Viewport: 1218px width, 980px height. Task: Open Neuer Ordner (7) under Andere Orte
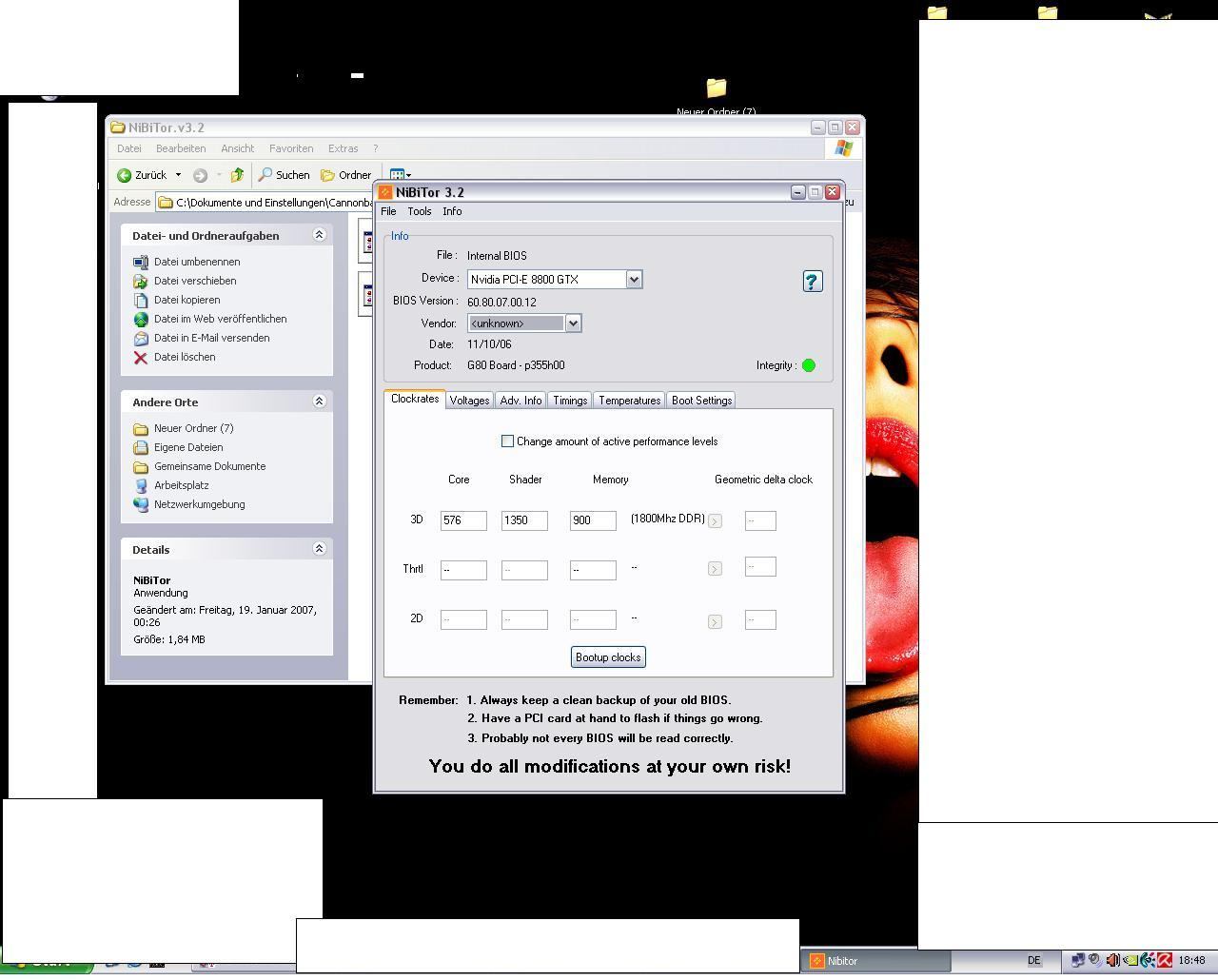193,428
